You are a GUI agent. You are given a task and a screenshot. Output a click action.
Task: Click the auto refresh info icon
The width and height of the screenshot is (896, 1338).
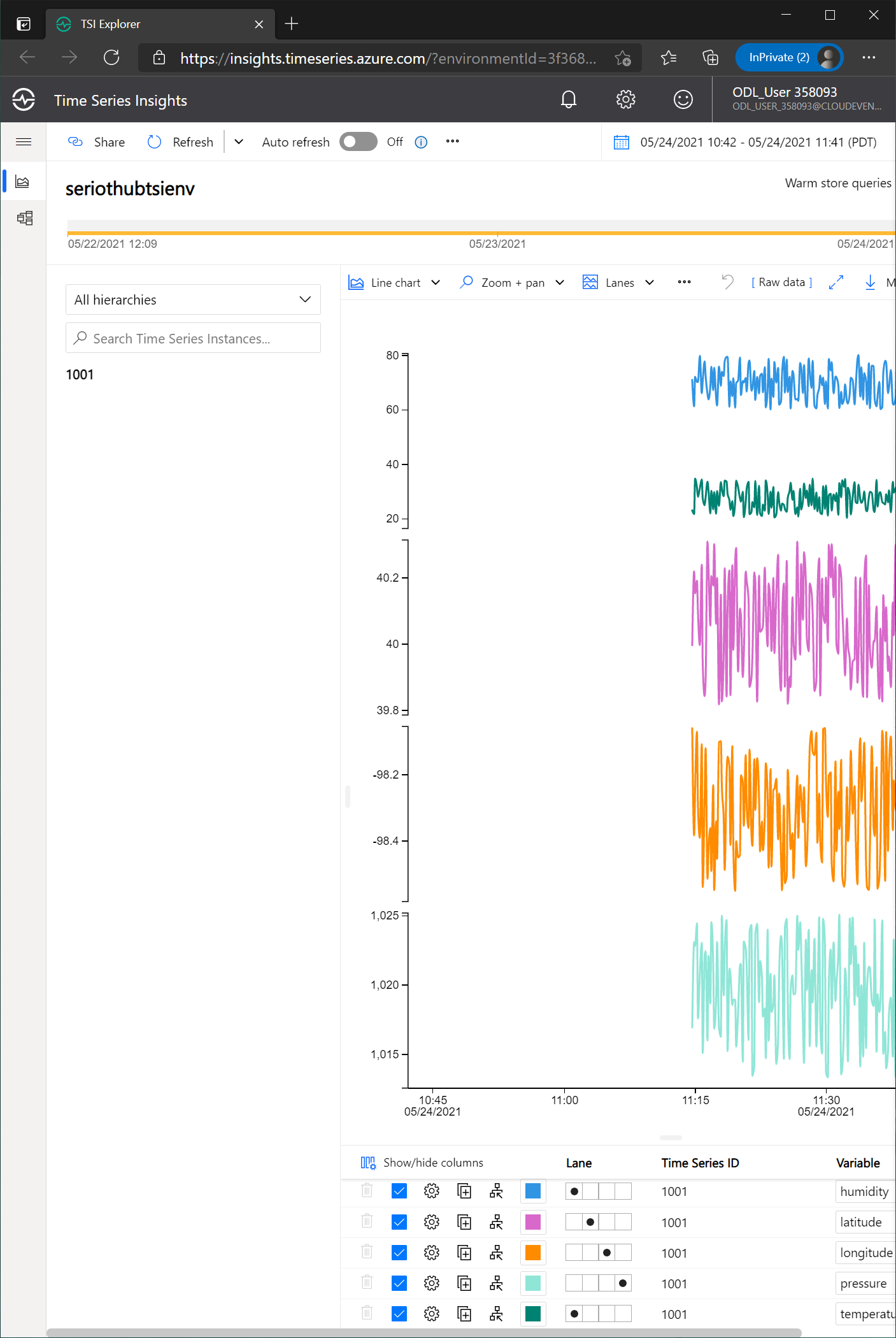pos(421,142)
